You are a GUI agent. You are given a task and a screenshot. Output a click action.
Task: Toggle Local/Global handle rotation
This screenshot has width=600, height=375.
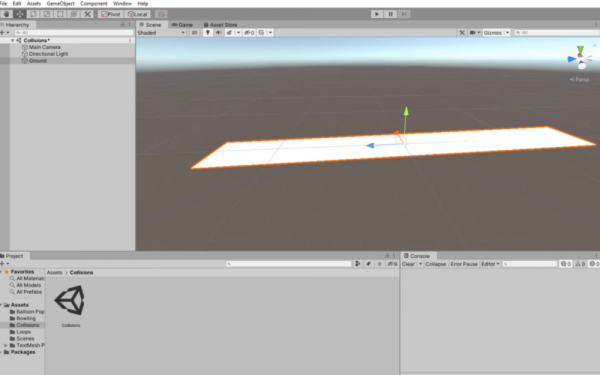(x=137, y=14)
